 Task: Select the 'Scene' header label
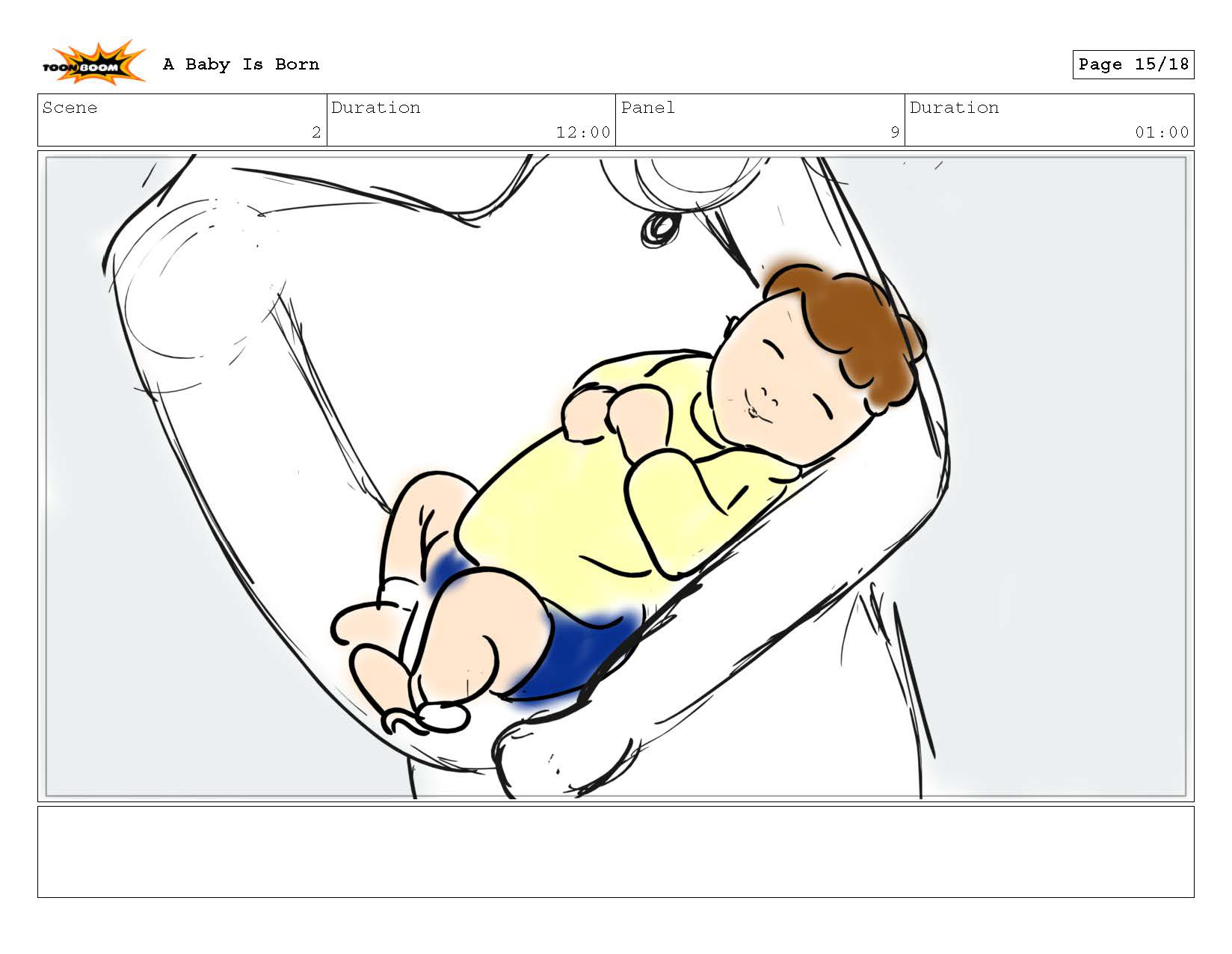click(x=70, y=108)
